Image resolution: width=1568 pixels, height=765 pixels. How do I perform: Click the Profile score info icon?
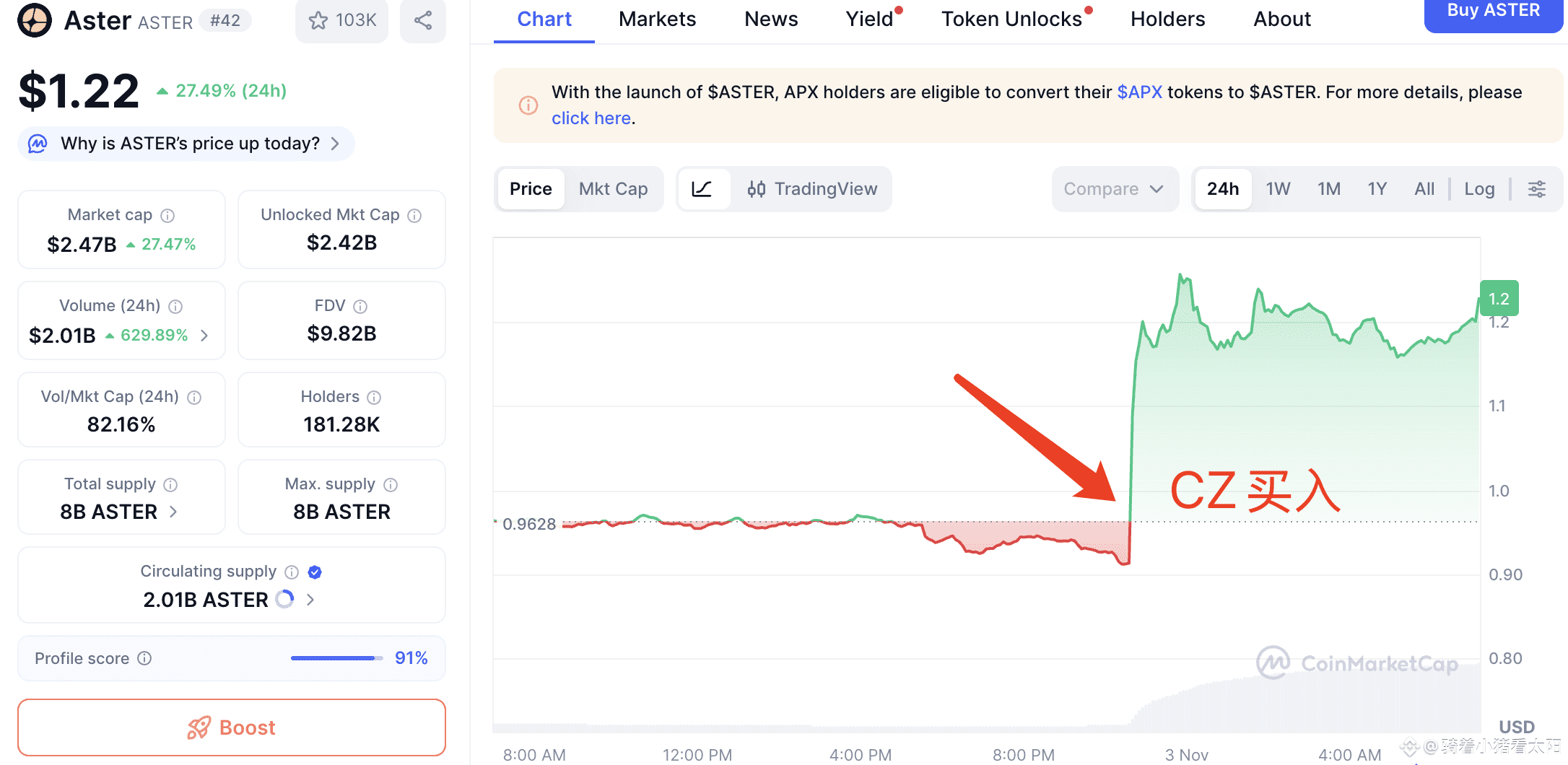pos(144,658)
